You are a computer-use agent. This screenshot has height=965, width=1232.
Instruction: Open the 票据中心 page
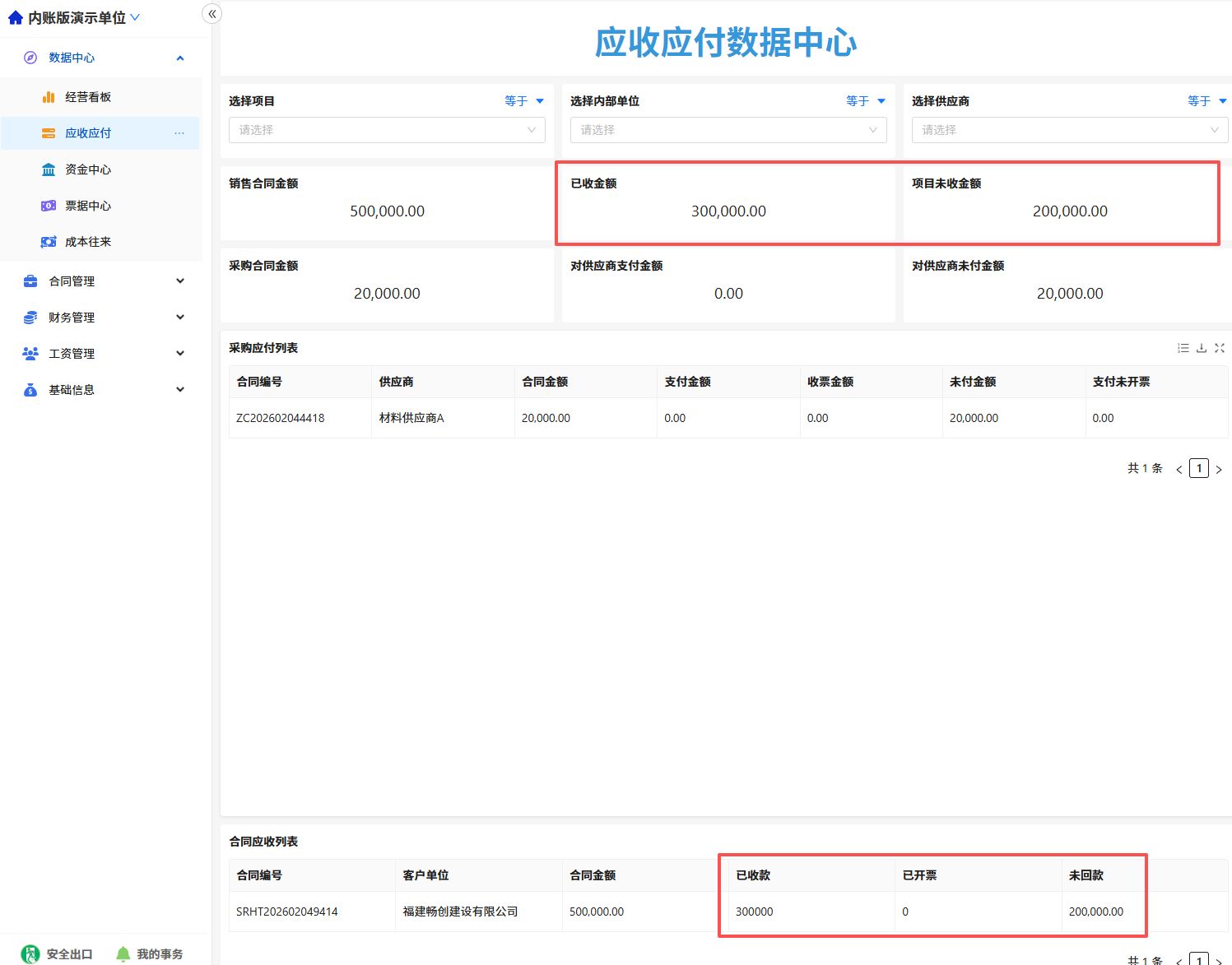(x=88, y=206)
